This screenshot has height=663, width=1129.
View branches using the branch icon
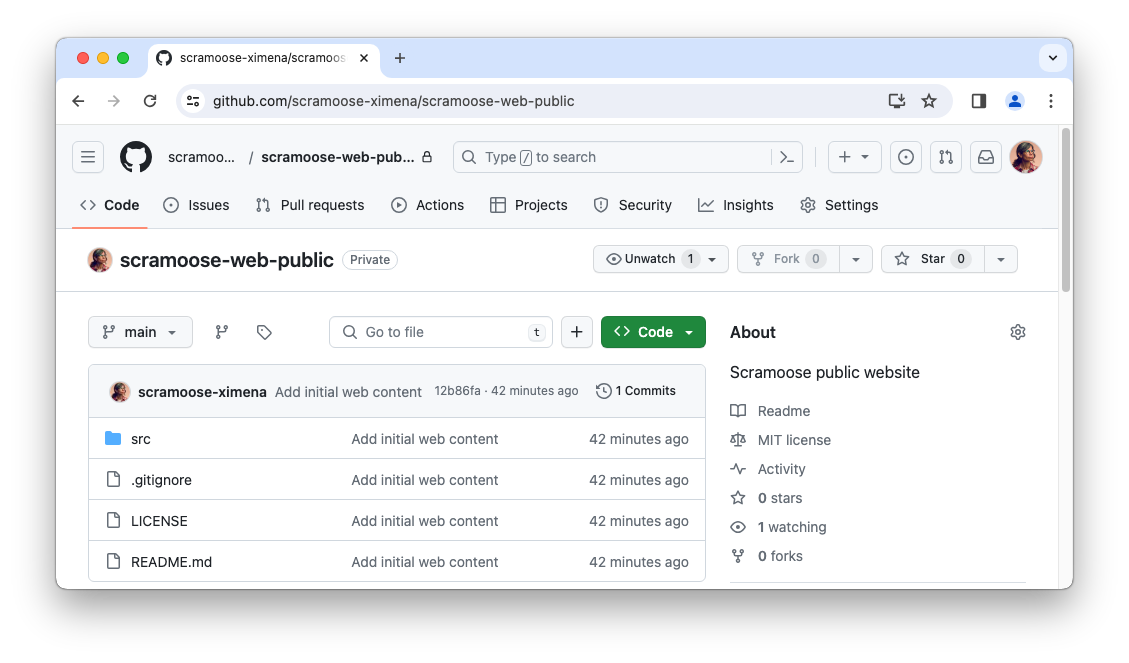point(222,332)
